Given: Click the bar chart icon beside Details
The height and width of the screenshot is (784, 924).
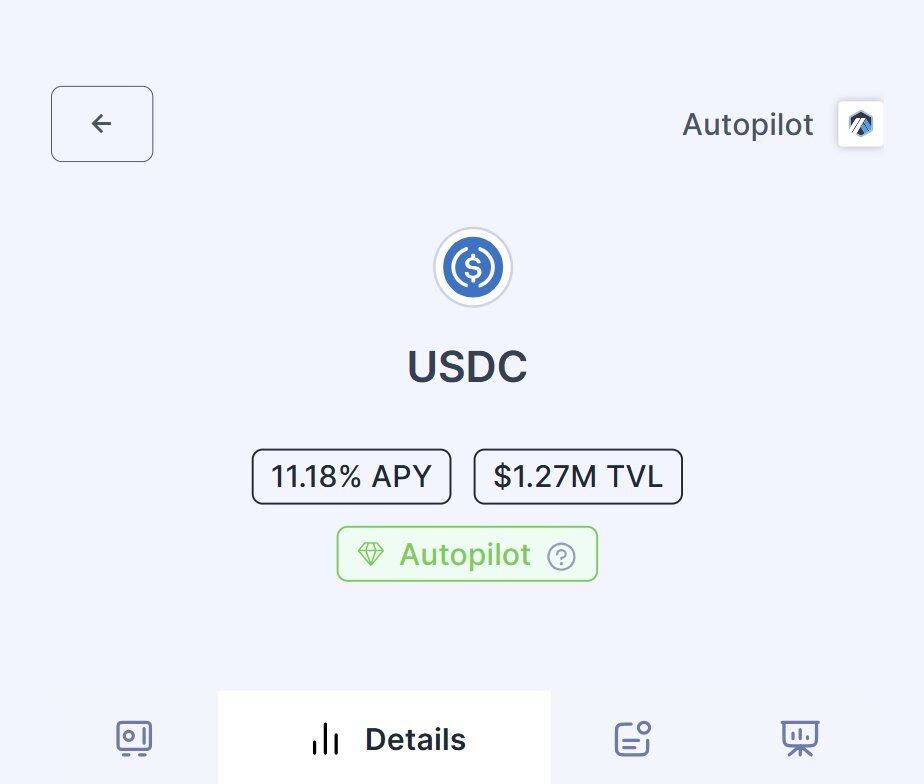Looking at the screenshot, I should (x=326, y=740).
